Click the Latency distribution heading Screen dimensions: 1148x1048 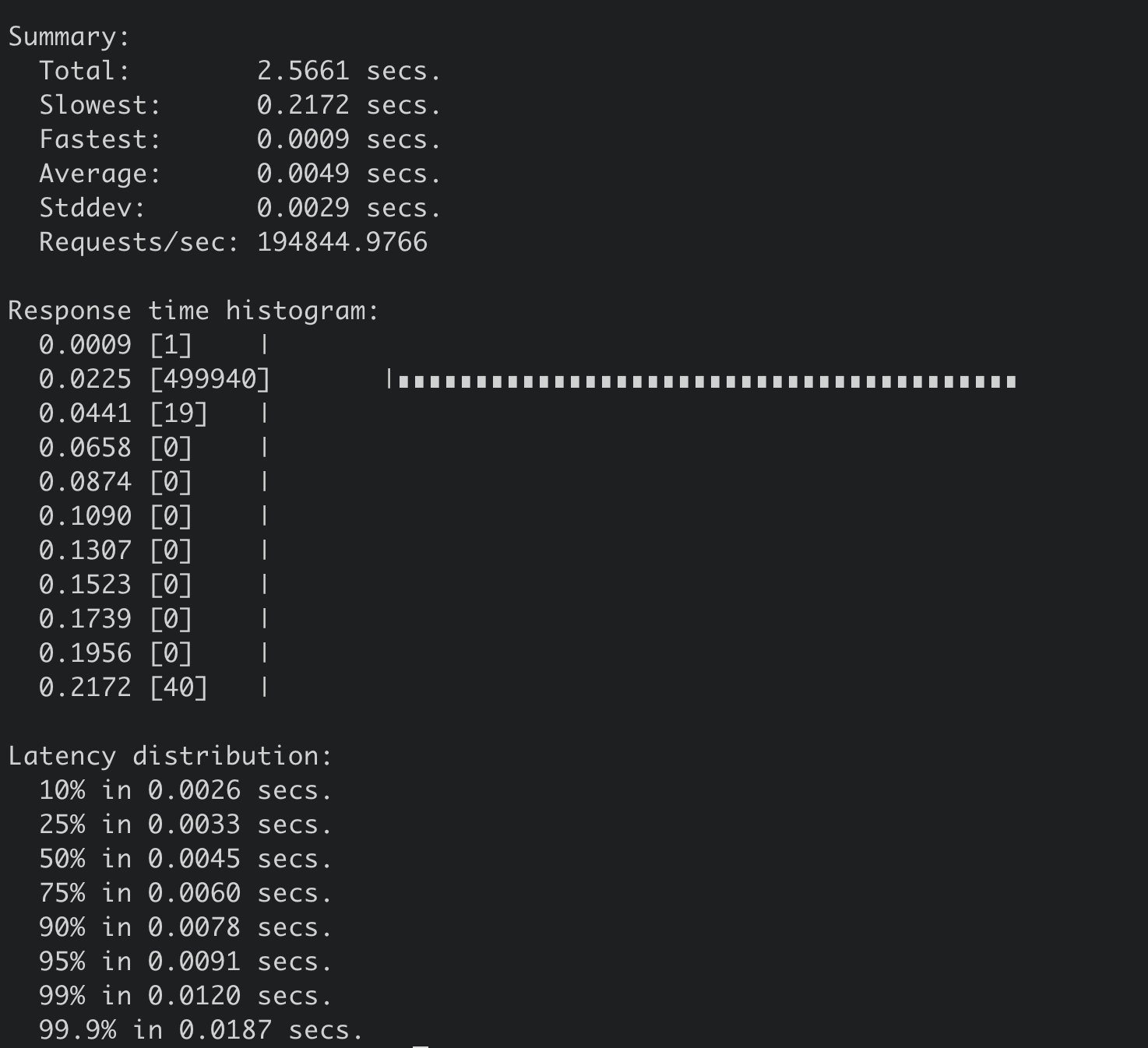click(170, 756)
